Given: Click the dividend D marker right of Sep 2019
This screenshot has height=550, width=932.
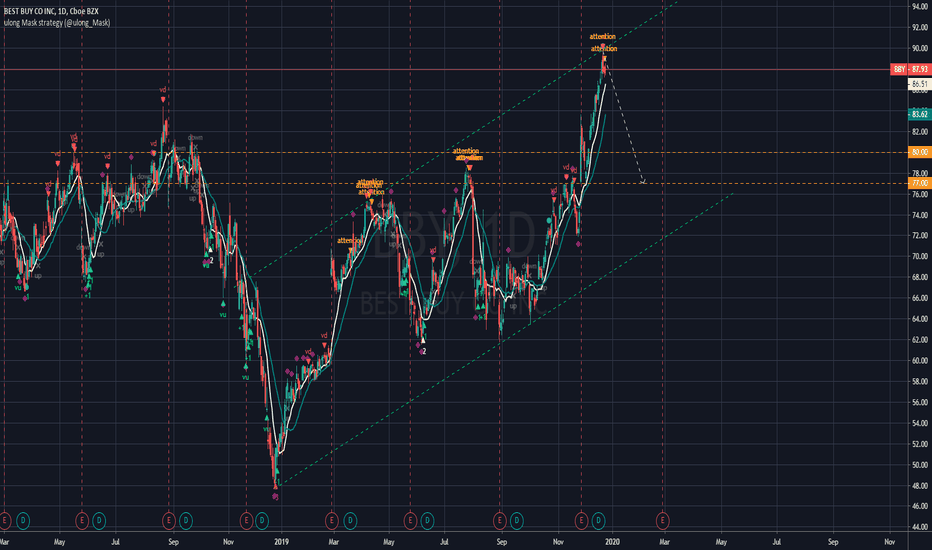Looking at the screenshot, I should click(516, 521).
